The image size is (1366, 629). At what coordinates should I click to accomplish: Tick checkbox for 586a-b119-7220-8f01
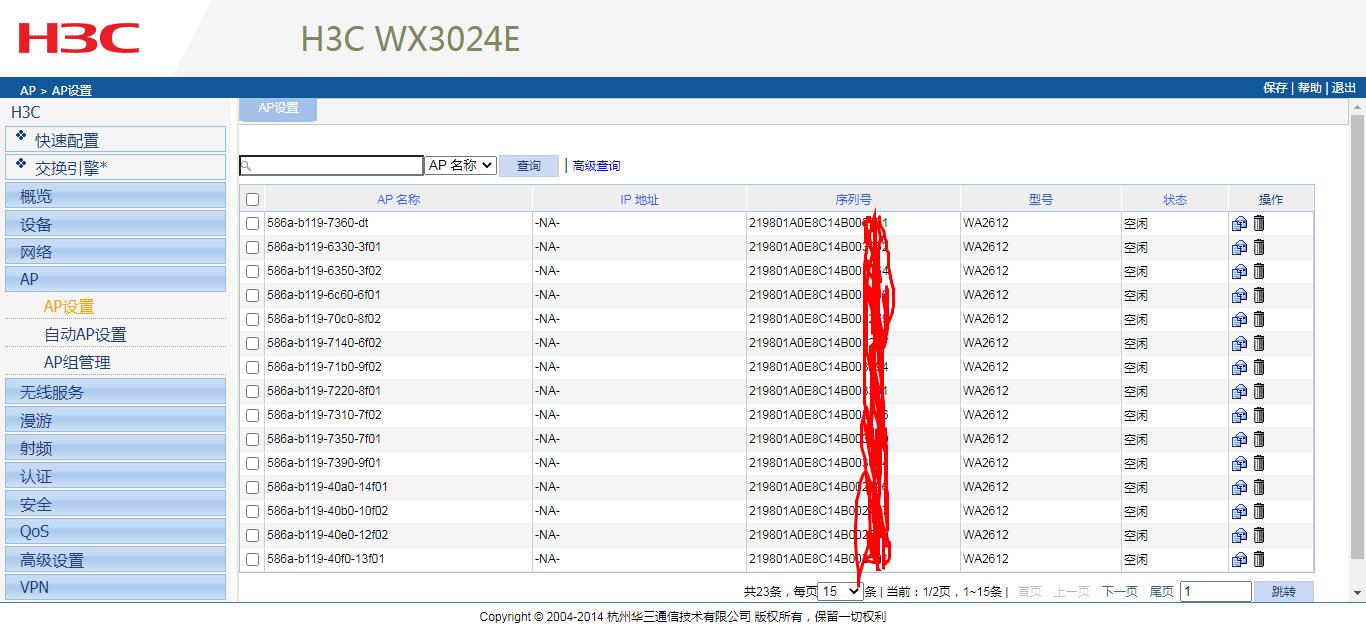(252, 392)
